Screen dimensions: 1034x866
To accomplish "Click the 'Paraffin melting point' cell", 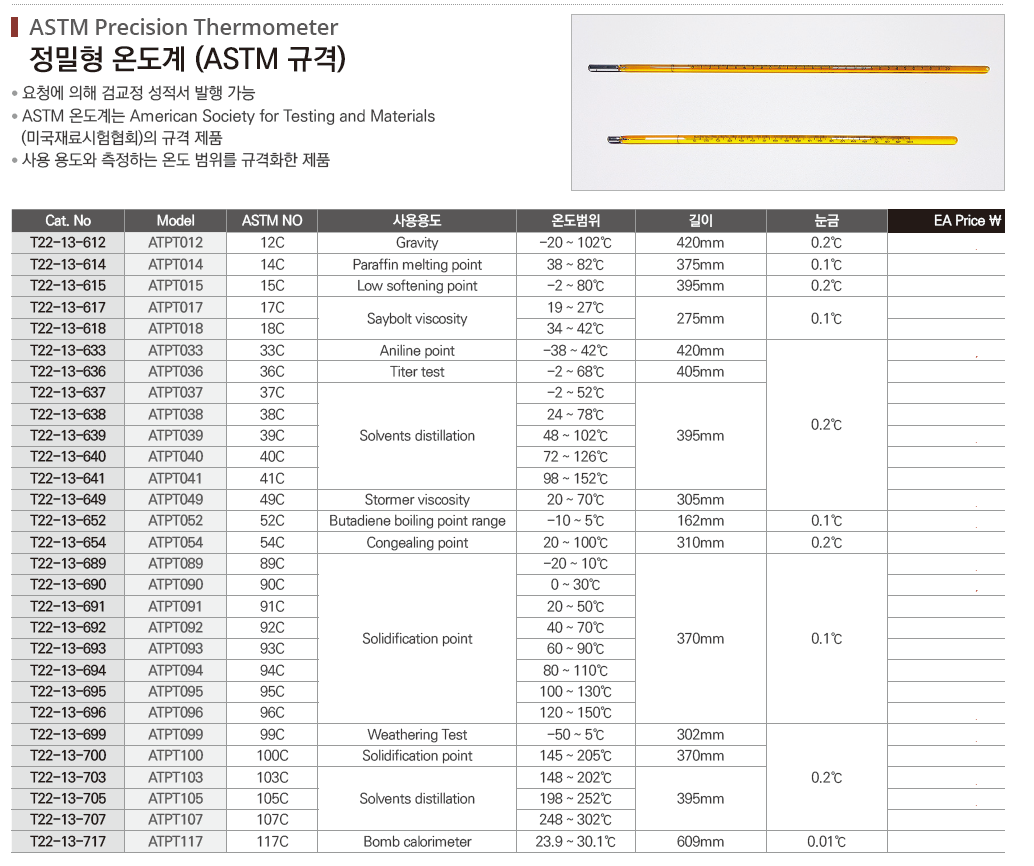I will tap(417, 264).
